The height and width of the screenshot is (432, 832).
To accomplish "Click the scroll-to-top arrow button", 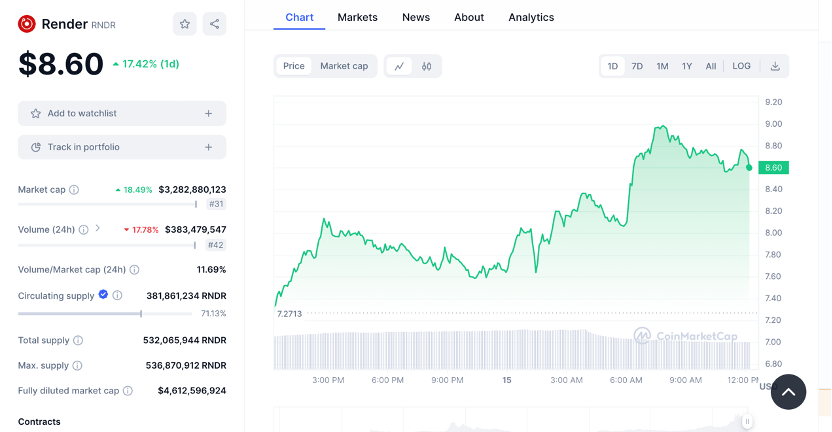I will tap(788, 392).
